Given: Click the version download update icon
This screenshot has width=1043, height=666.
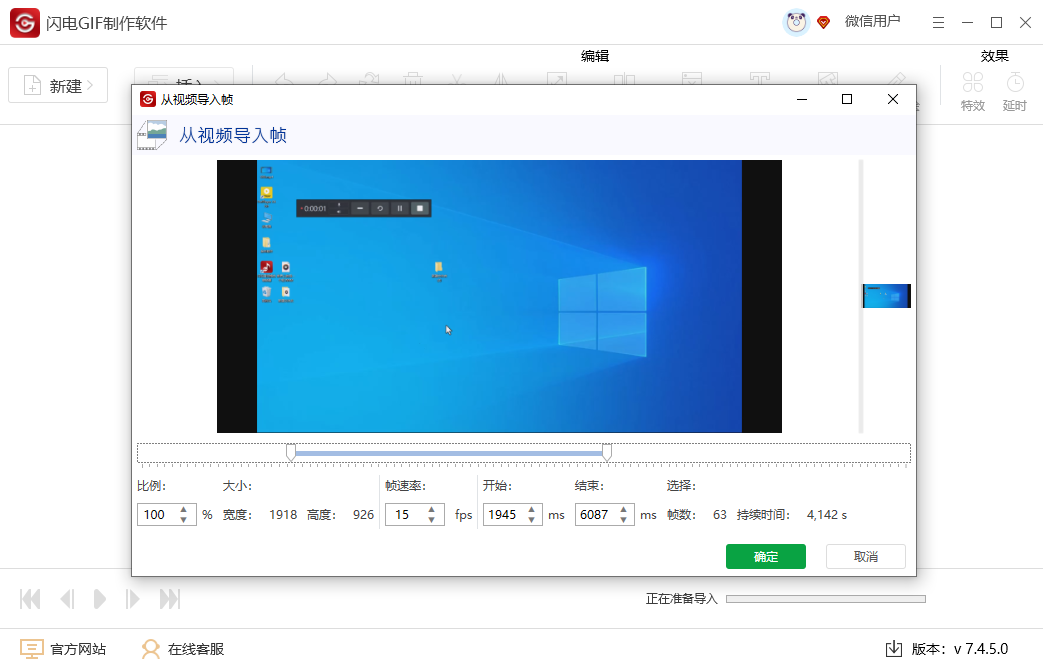Looking at the screenshot, I should 894,649.
